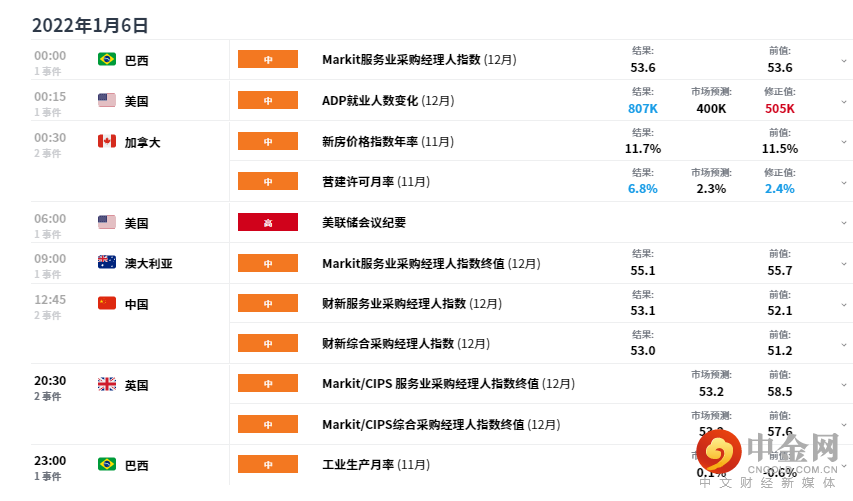The width and height of the screenshot is (853, 501).
Task: Click the US flag beside ADP row
Action: point(107,100)
